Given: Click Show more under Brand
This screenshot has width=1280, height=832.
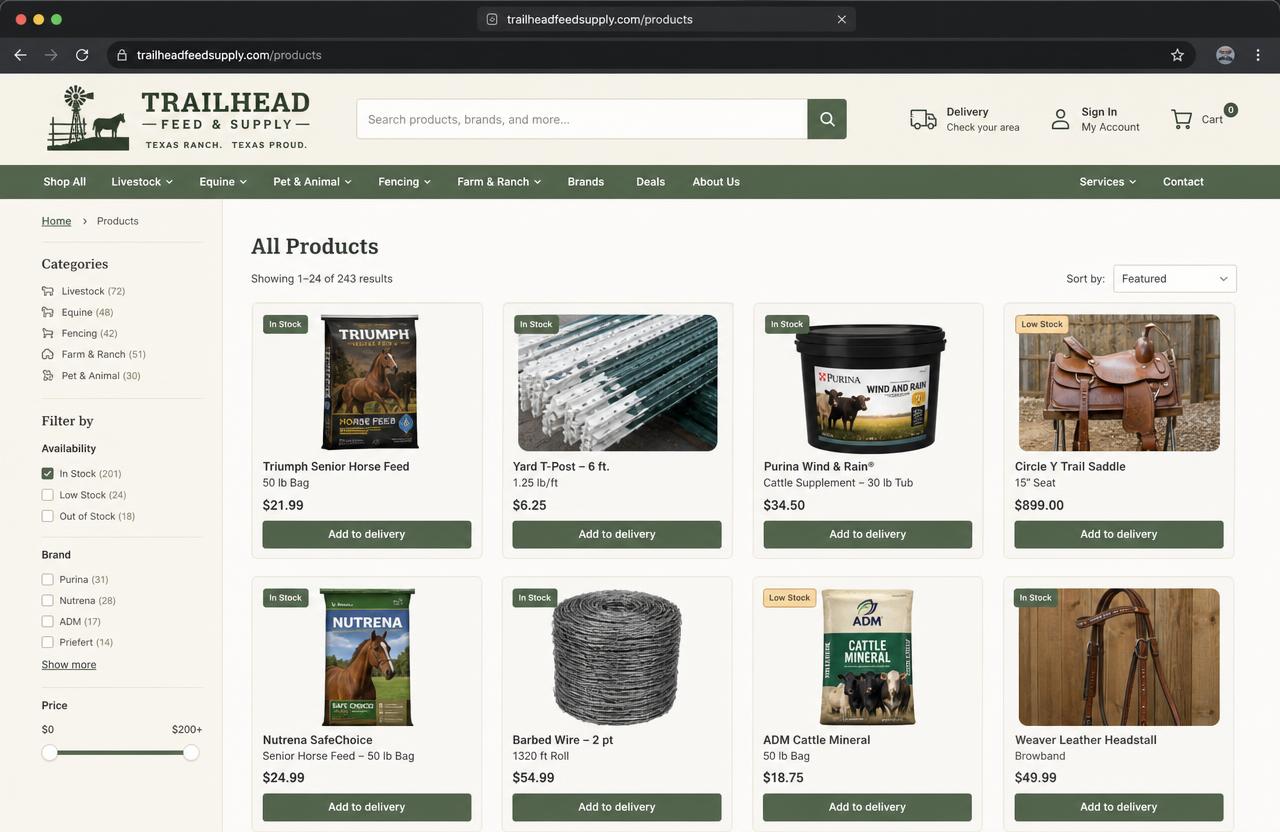Looking at the screenshot, I should (69, 665).
